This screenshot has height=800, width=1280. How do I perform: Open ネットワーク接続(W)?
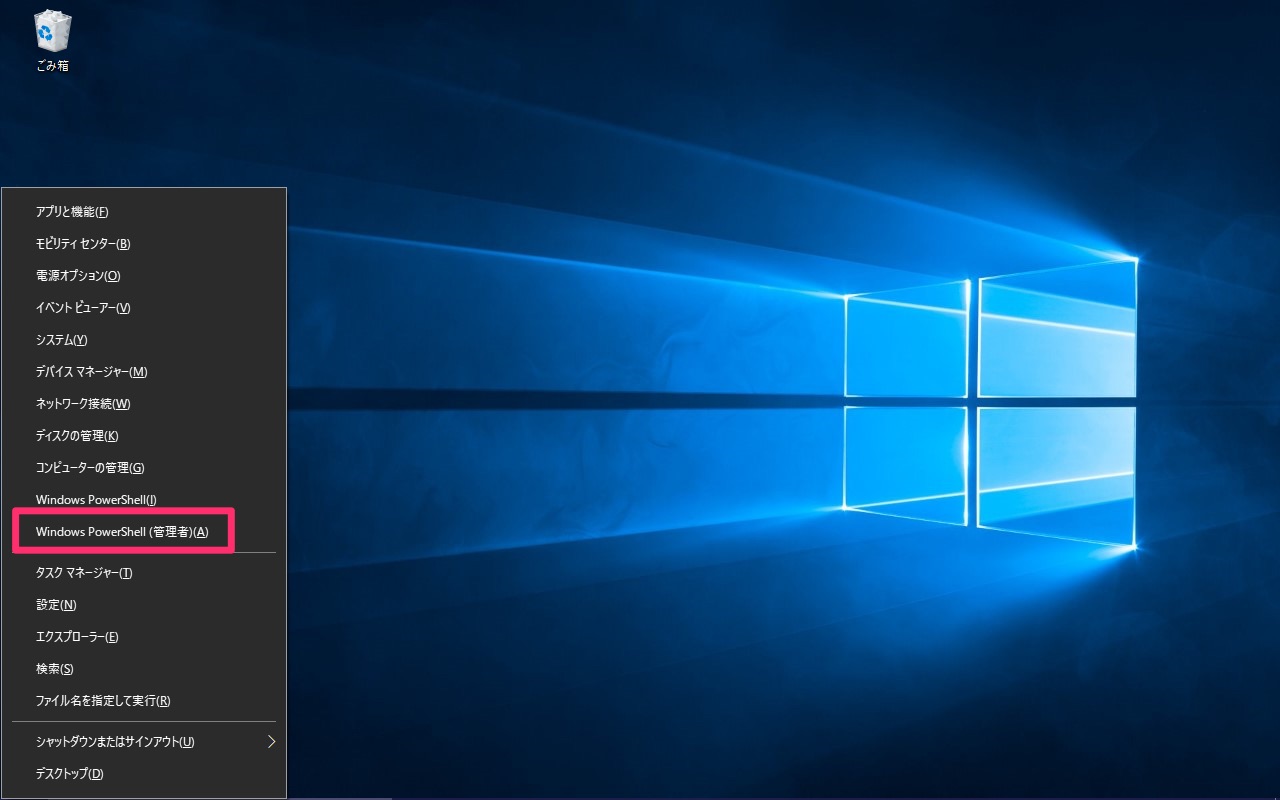[x=144, y=404]
